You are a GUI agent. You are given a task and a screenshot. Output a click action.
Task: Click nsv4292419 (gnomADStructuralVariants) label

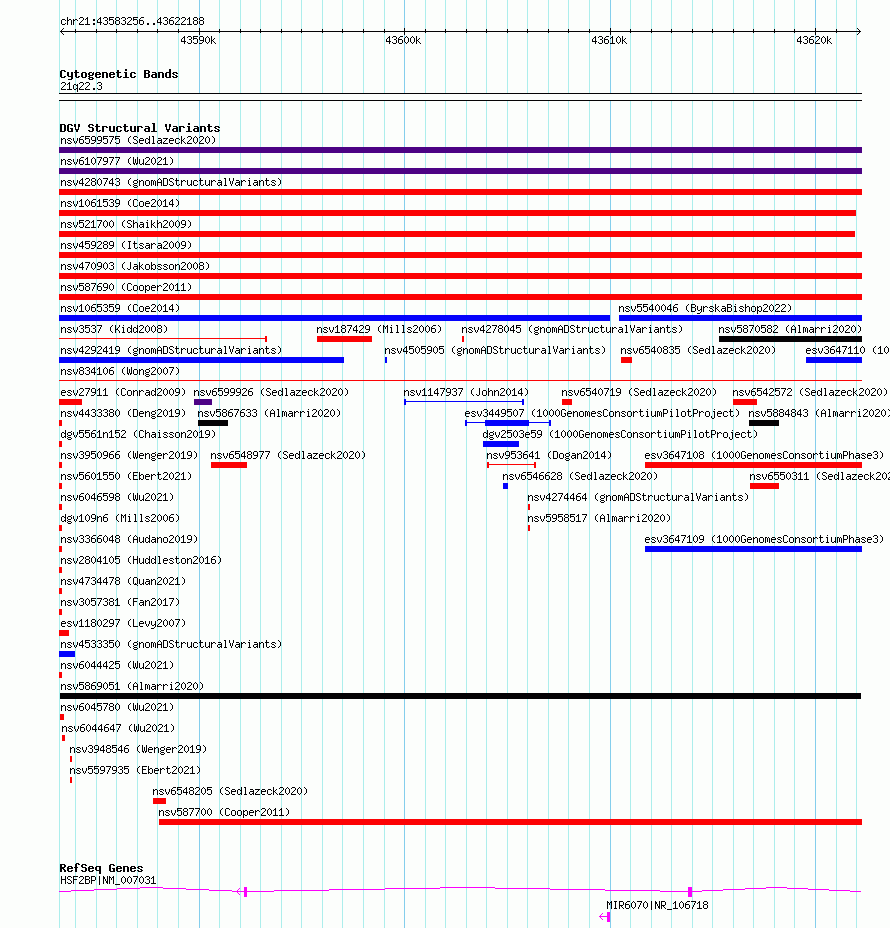tap(171, 350)
